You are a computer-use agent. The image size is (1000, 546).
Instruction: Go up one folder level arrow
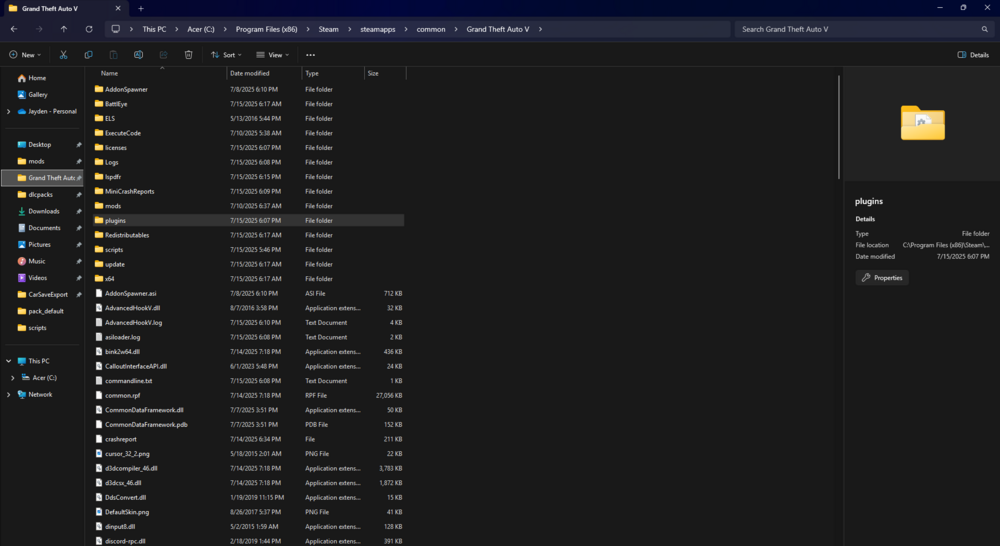[x=64, y=29]
